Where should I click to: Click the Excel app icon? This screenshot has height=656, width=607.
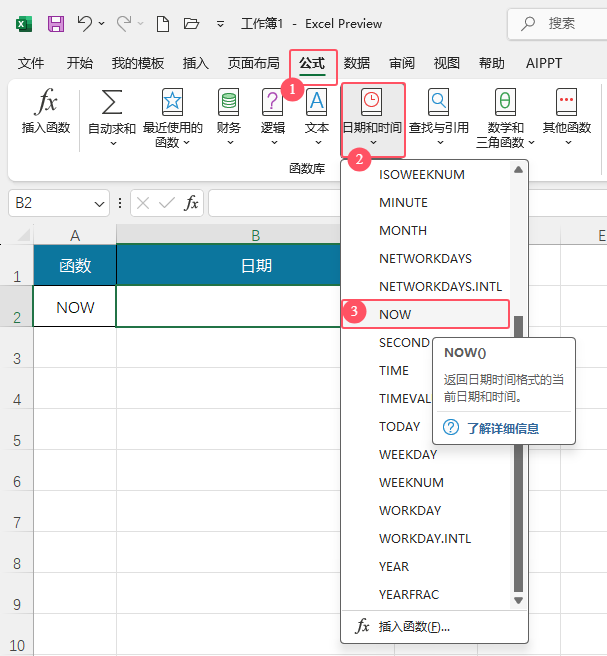click(x=24, y=24)
